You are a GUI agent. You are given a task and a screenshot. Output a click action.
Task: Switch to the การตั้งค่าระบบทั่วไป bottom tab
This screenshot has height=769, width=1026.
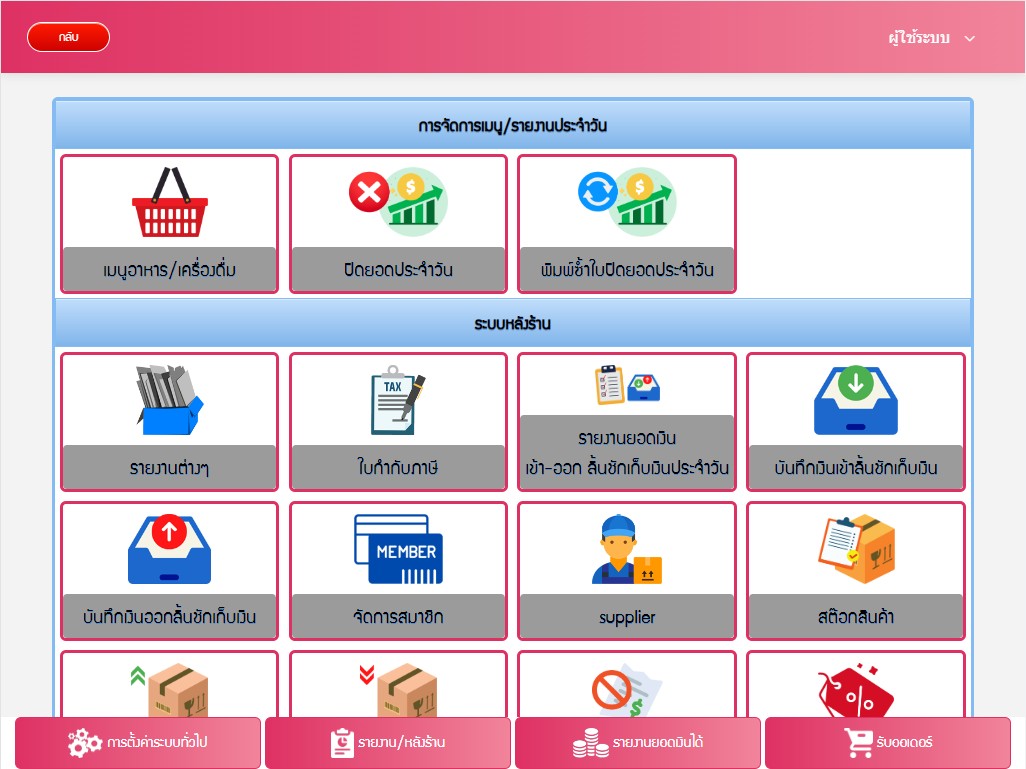pos(138,743)
